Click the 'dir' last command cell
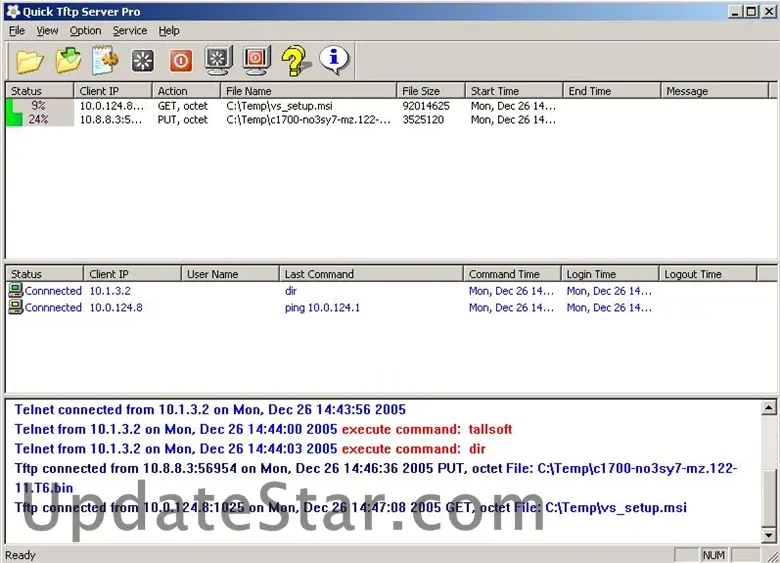The height and width of the screenshot is (563, 780). [291, 290]
